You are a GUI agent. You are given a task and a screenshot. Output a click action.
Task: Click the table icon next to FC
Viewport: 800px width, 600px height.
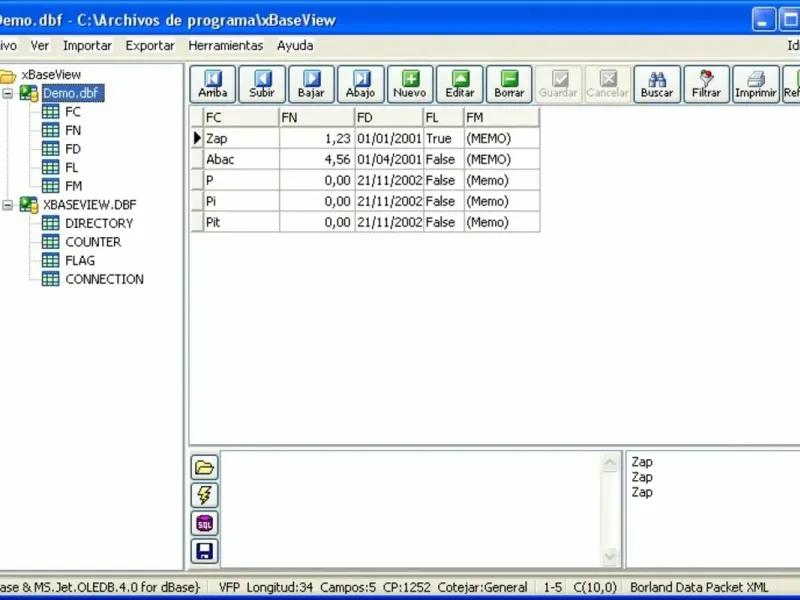[51, 112]
